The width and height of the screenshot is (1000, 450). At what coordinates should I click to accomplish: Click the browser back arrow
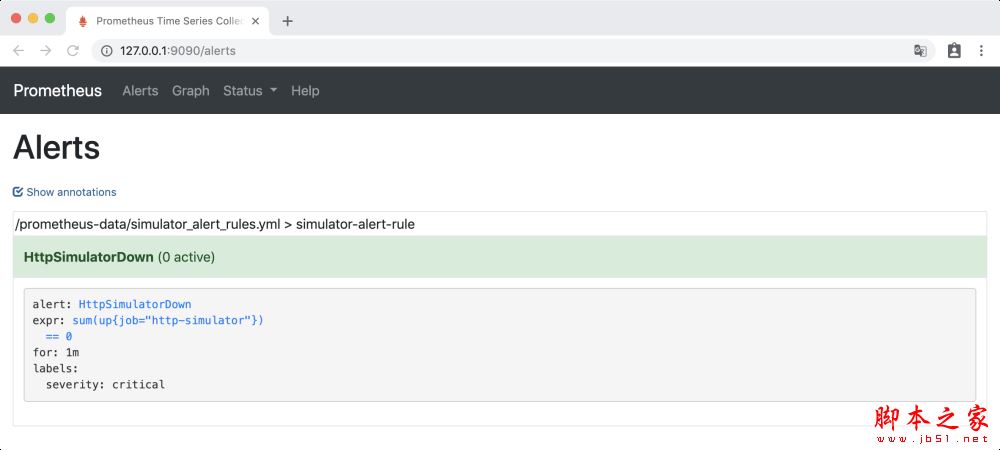[18, 51]
